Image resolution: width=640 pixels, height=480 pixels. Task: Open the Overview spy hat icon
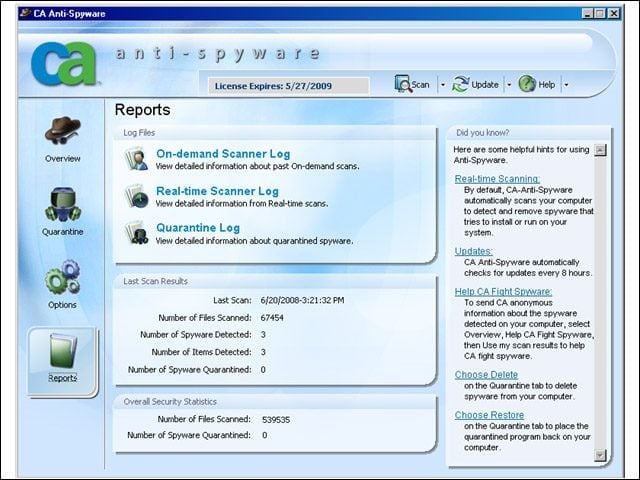point(63,131)
